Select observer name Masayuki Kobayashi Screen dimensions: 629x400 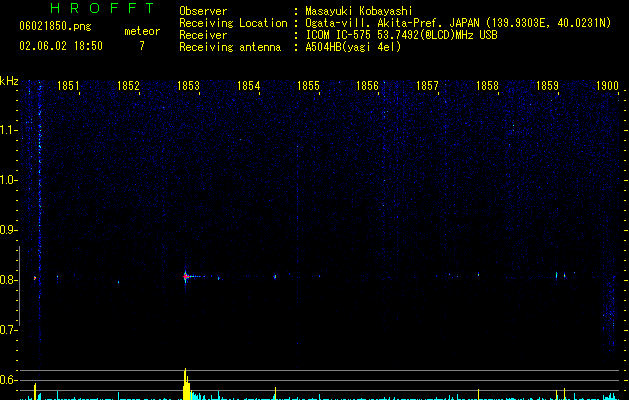[359, 11]
